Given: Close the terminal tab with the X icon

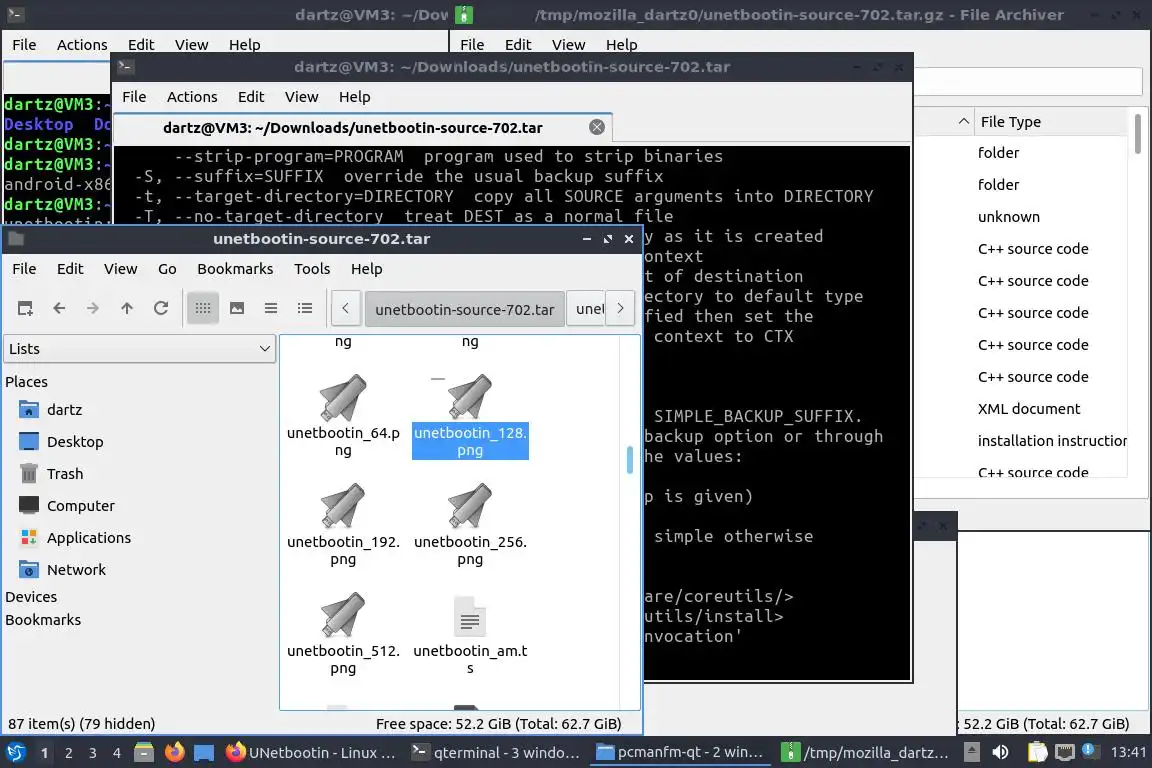Looking at the screenshot, I should click(x=597, y=127).
